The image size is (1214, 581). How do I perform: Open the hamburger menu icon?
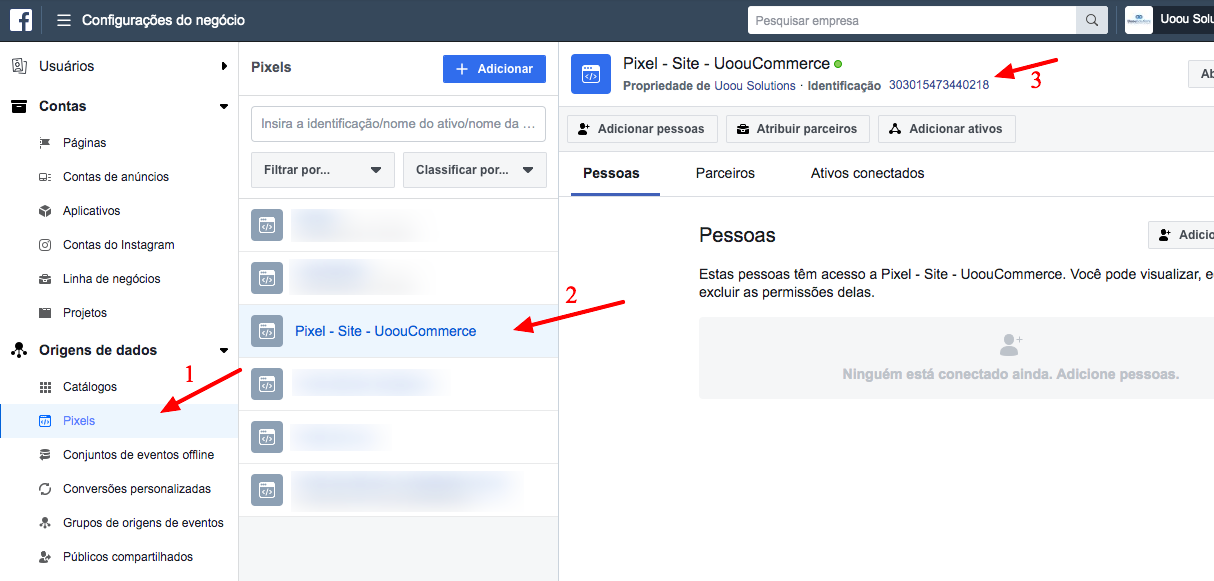point(64,20)
